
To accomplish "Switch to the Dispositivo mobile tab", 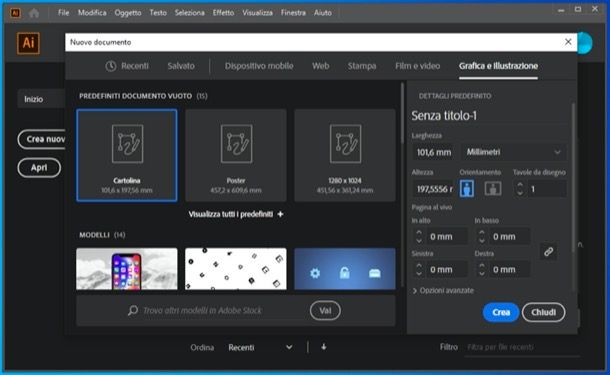I will [x=259, y=66].
